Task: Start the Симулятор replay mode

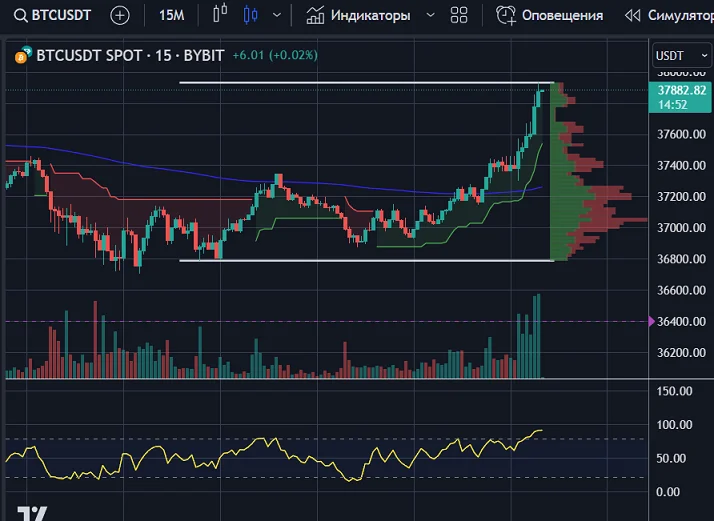Action: pos(680,15)
